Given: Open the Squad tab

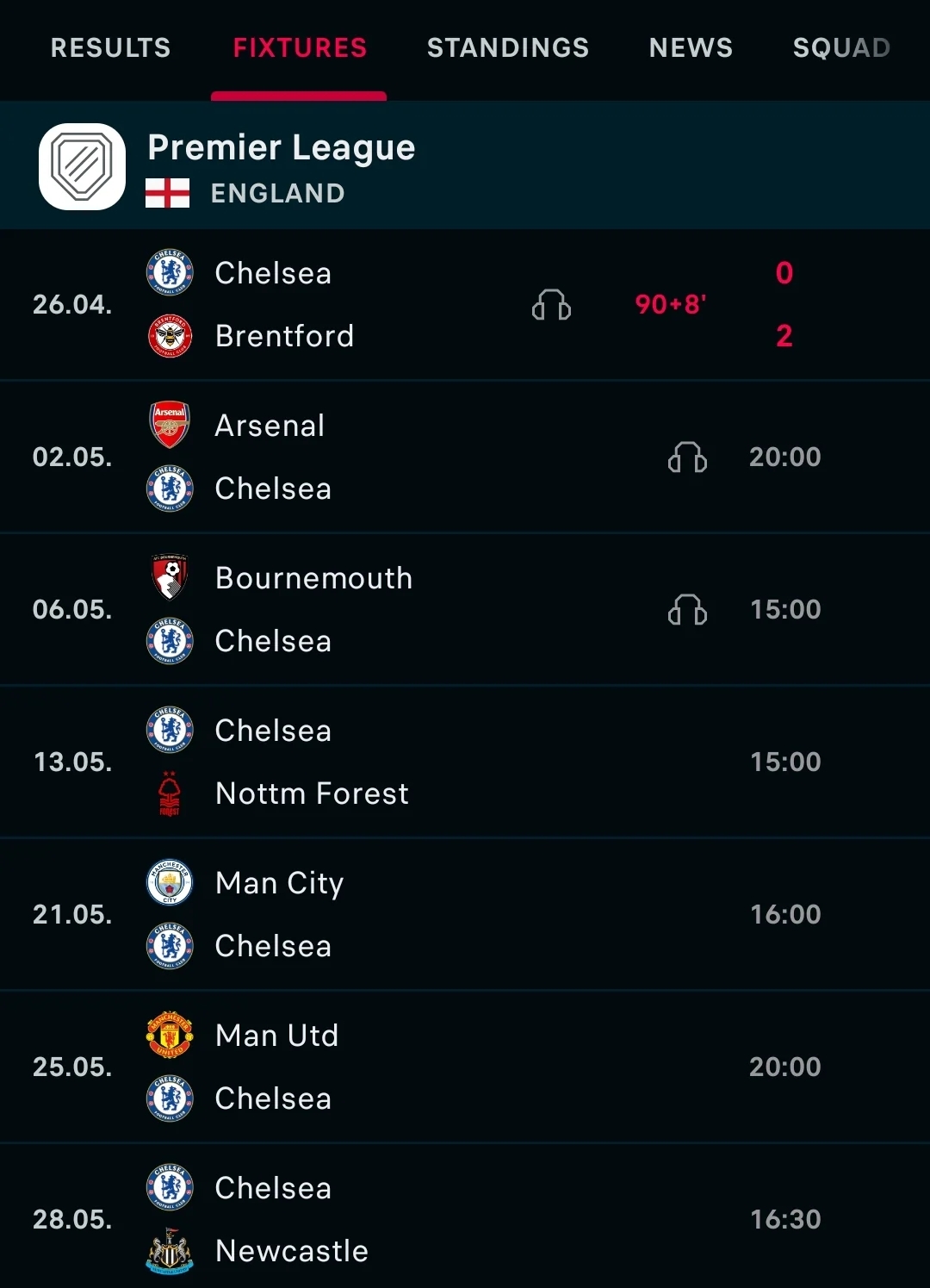Looking at the screenshot, I should (840, 47).
